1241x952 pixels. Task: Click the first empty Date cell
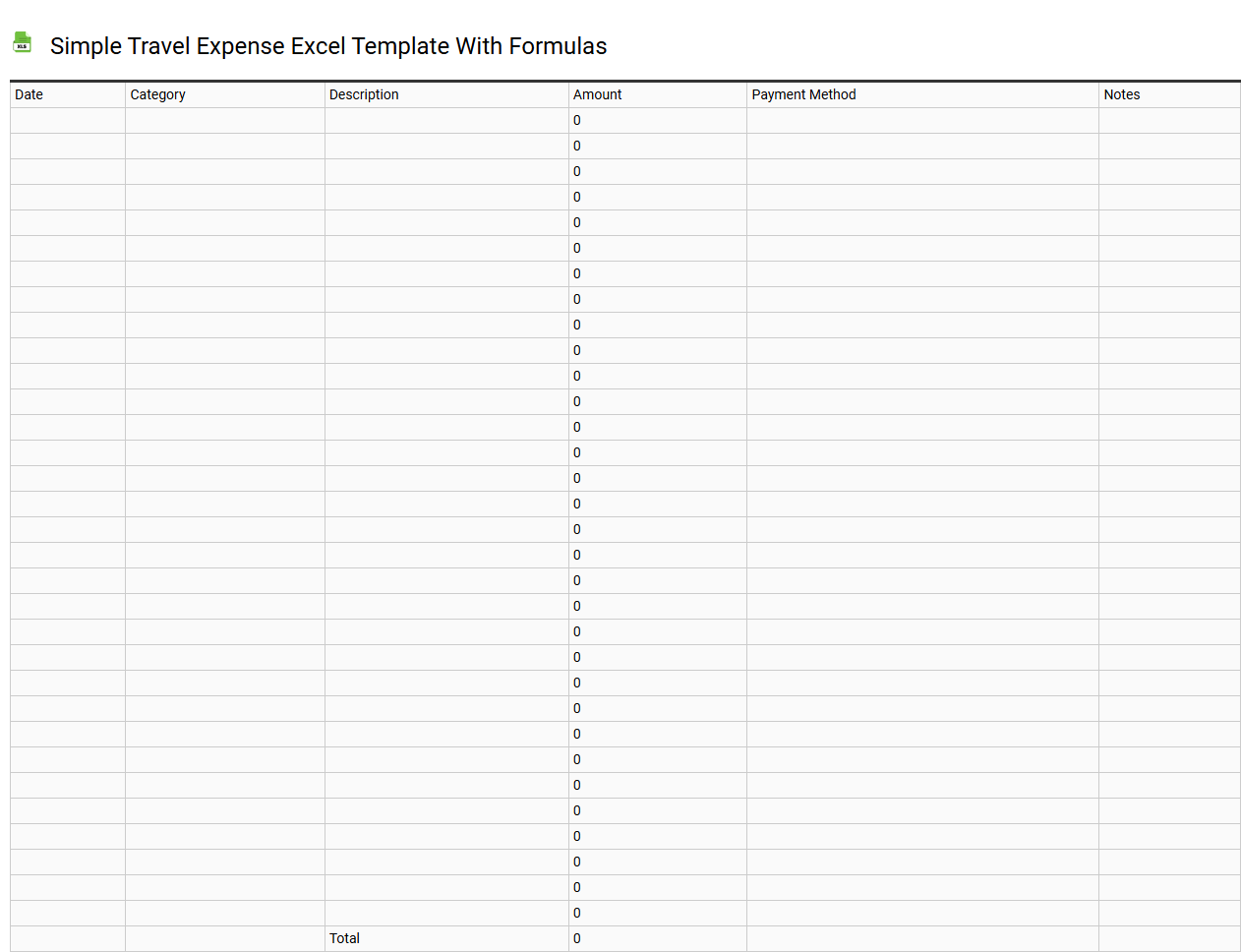coord(67,120)
